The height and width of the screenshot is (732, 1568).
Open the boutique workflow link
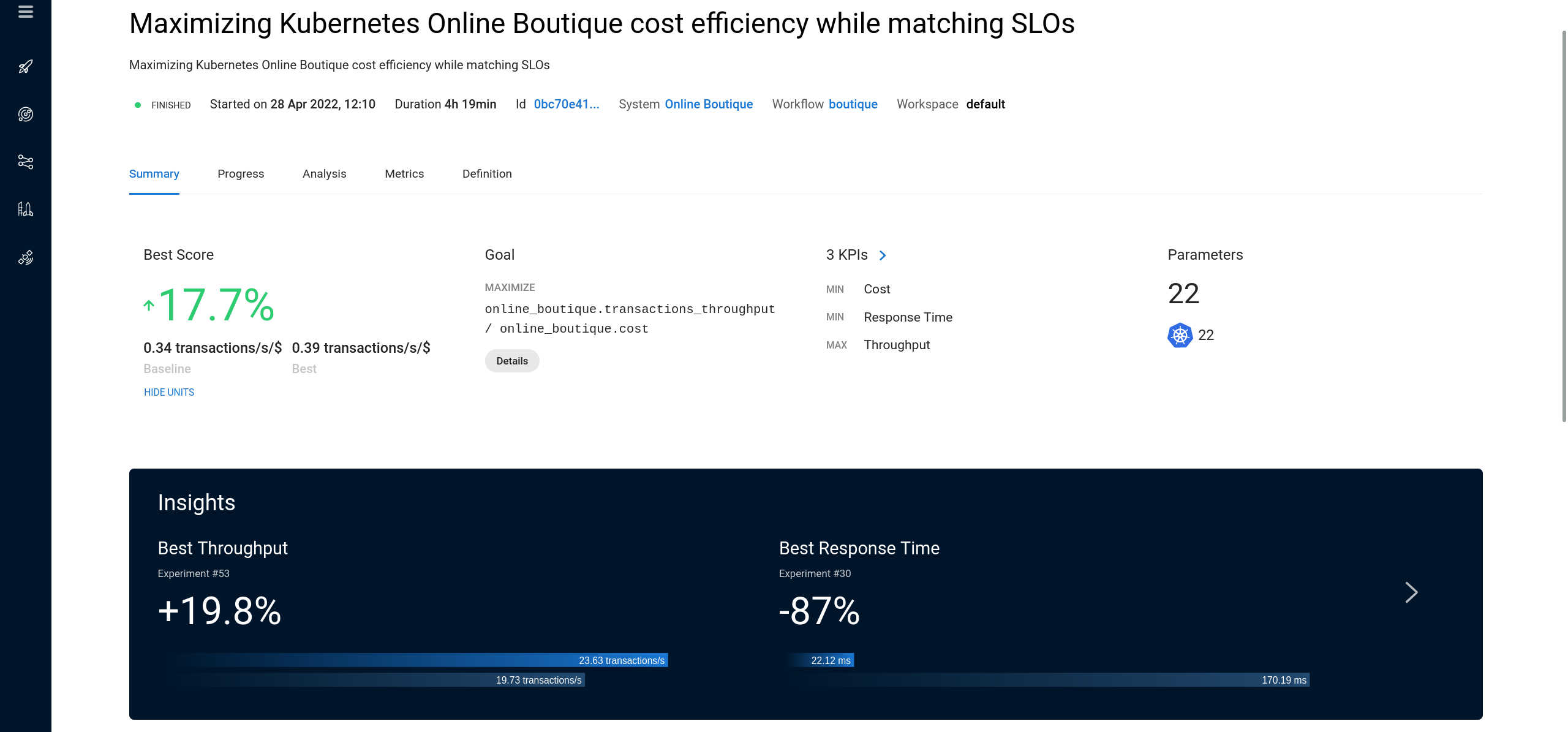(x=853, y=104)
